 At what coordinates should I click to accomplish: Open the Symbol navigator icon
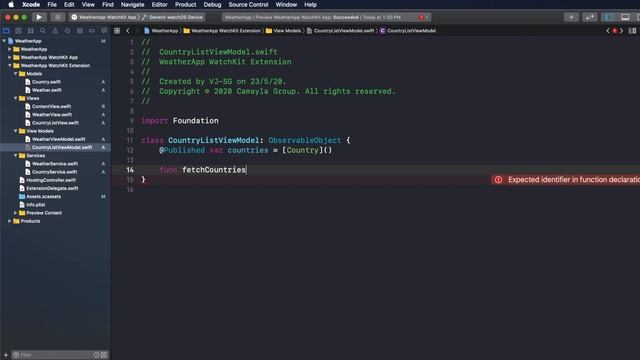[x=31, y=31]
